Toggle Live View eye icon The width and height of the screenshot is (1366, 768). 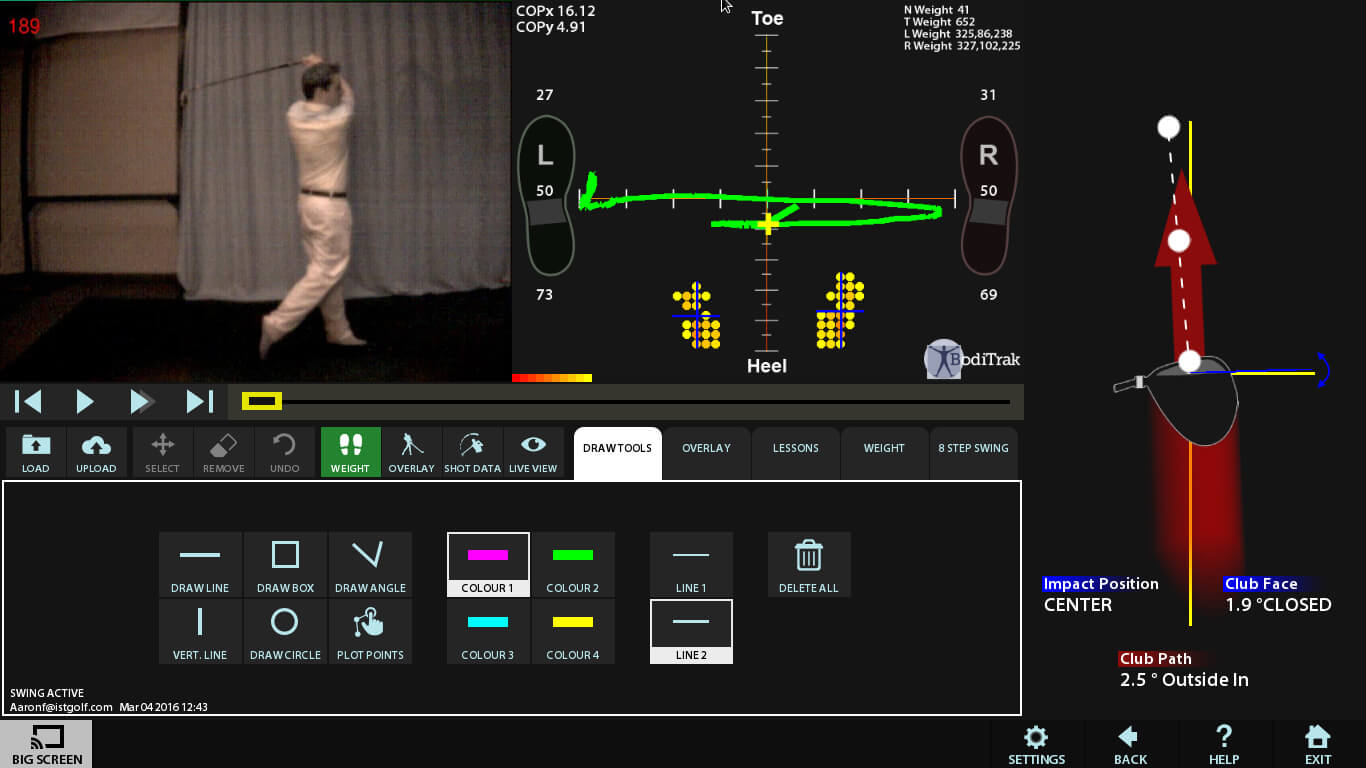click(533, 453)
